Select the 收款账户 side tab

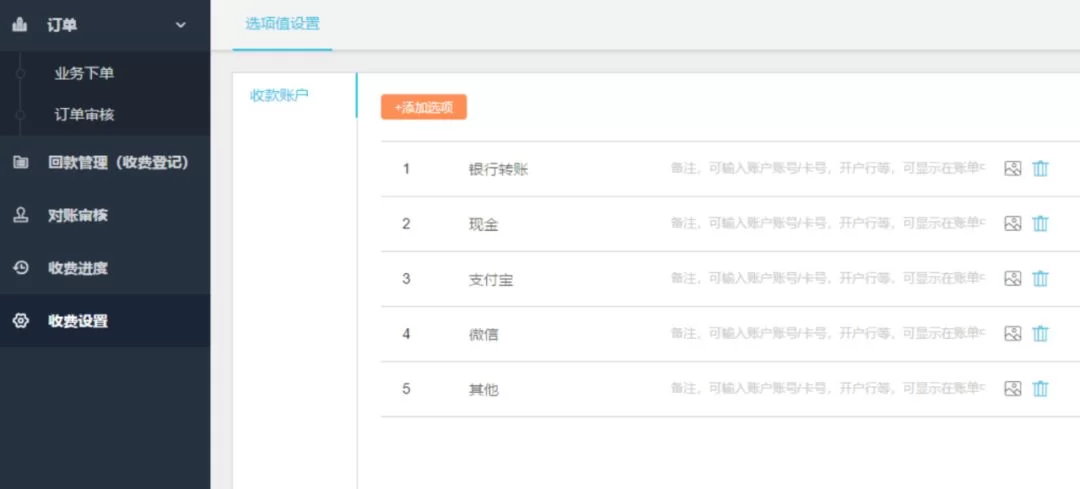point(279,96)
